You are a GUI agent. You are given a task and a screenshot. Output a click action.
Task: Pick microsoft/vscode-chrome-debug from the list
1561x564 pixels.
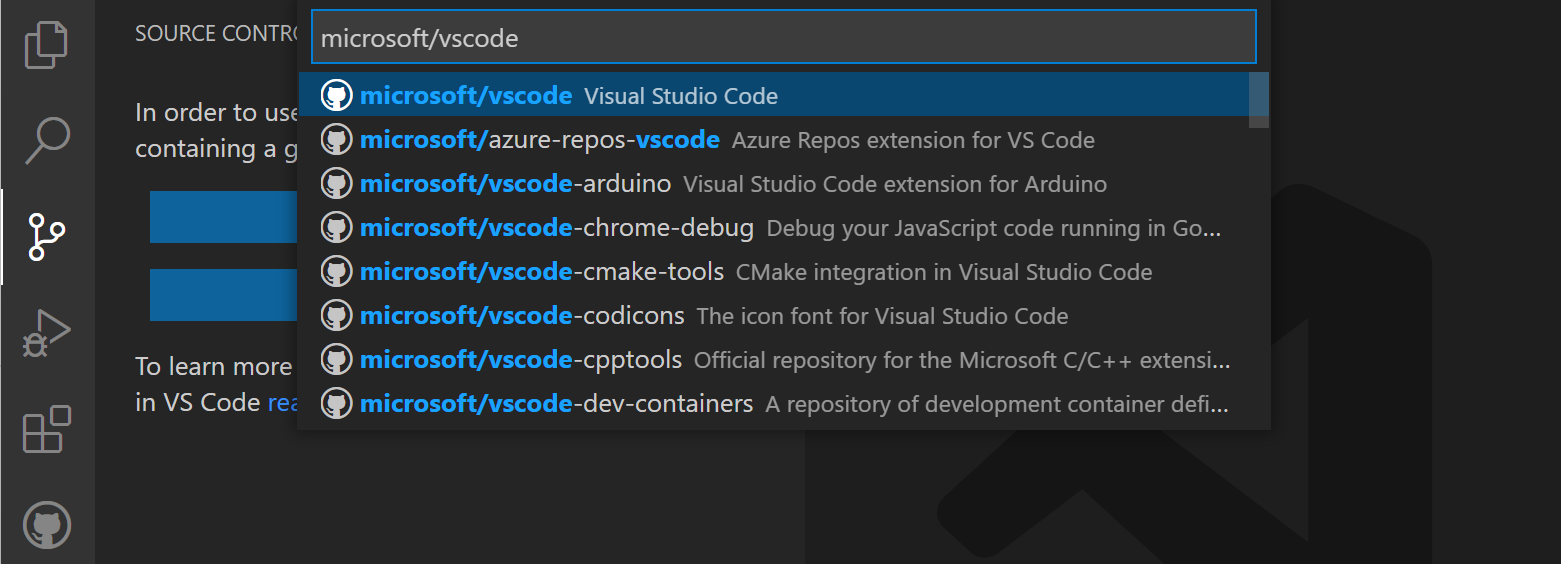tap(557, 228)
